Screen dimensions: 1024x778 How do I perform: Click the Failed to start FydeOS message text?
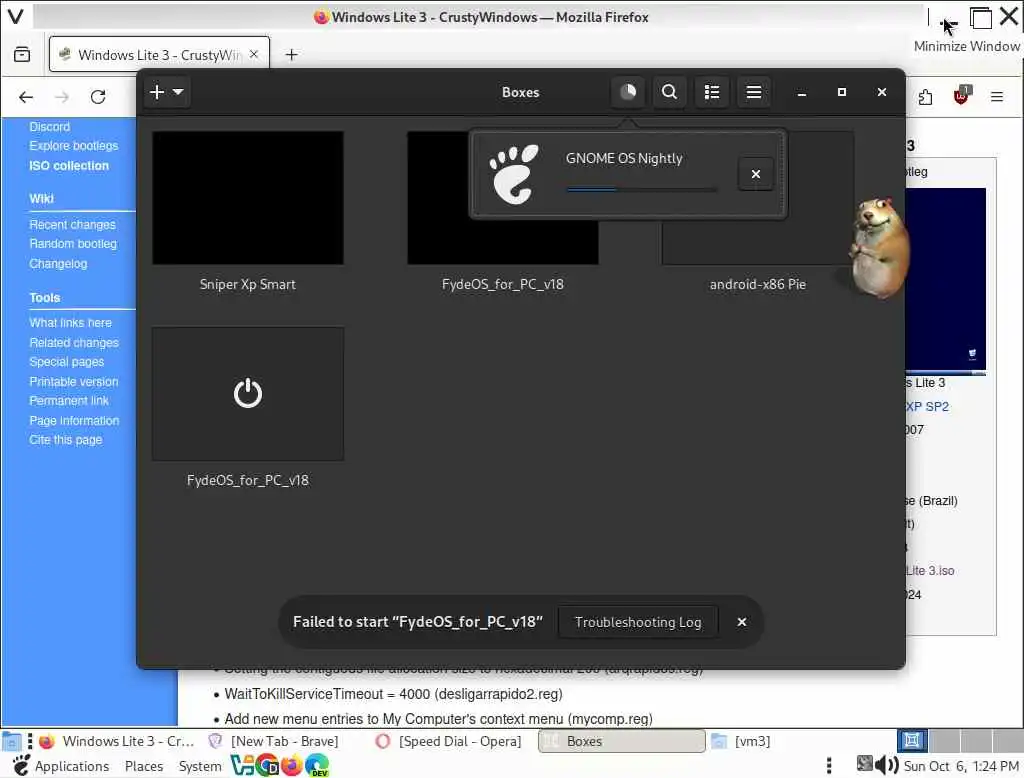[417, 622]
